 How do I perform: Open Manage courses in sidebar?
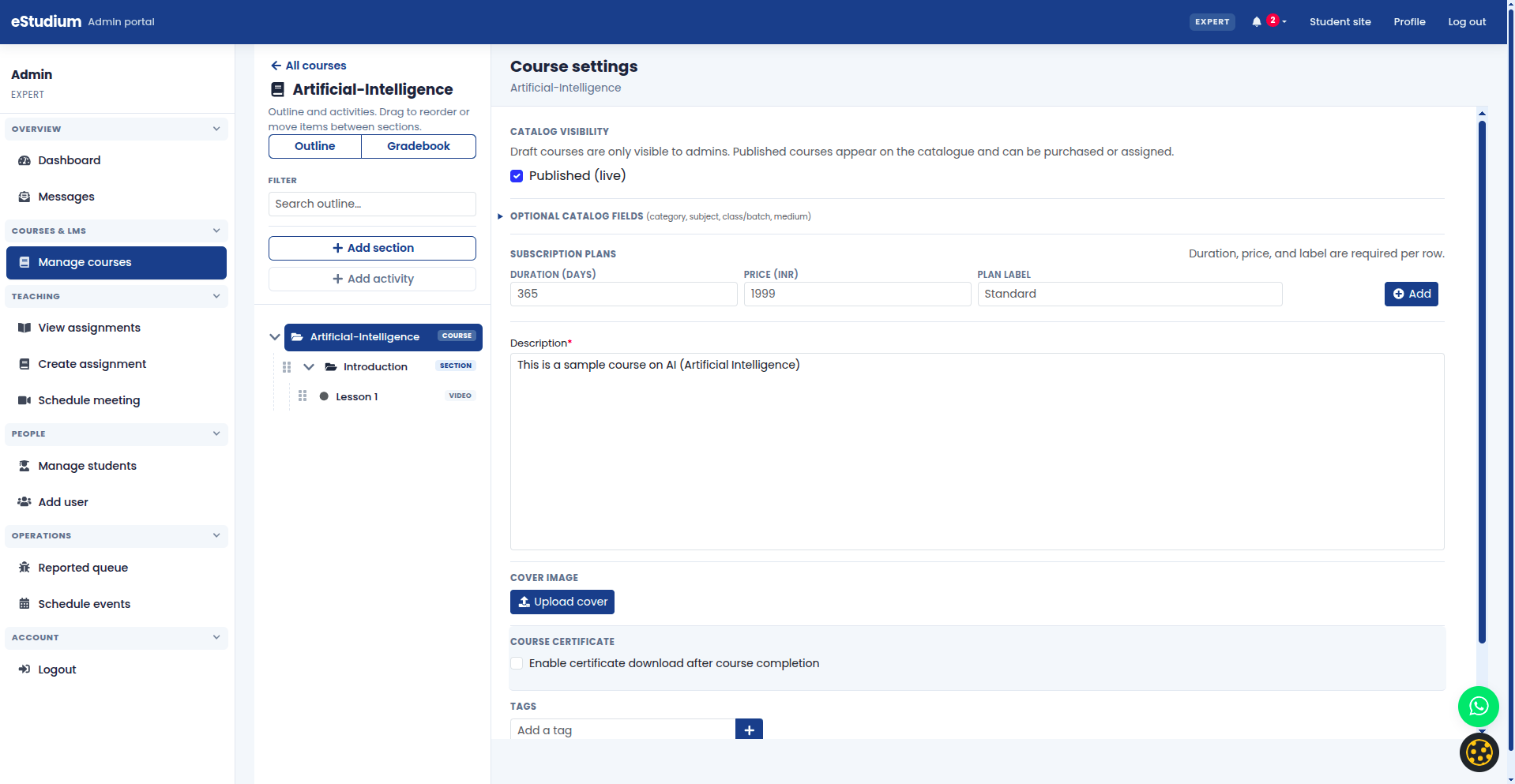coord(116,262)
